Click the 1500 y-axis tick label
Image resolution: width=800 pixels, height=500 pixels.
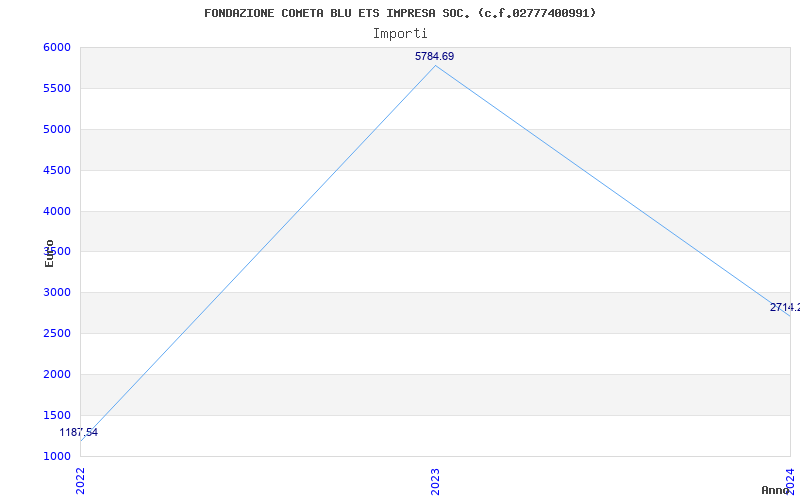click(x=57, y=415)
